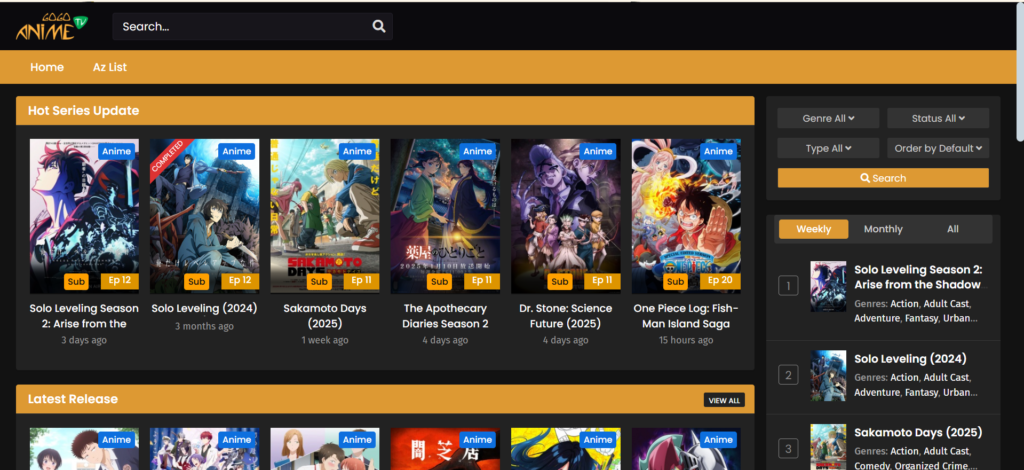1024x470 pixels.
Task: Click '3 months ago' under Solo Leveling (2024)
Action: tap(204, 326)
